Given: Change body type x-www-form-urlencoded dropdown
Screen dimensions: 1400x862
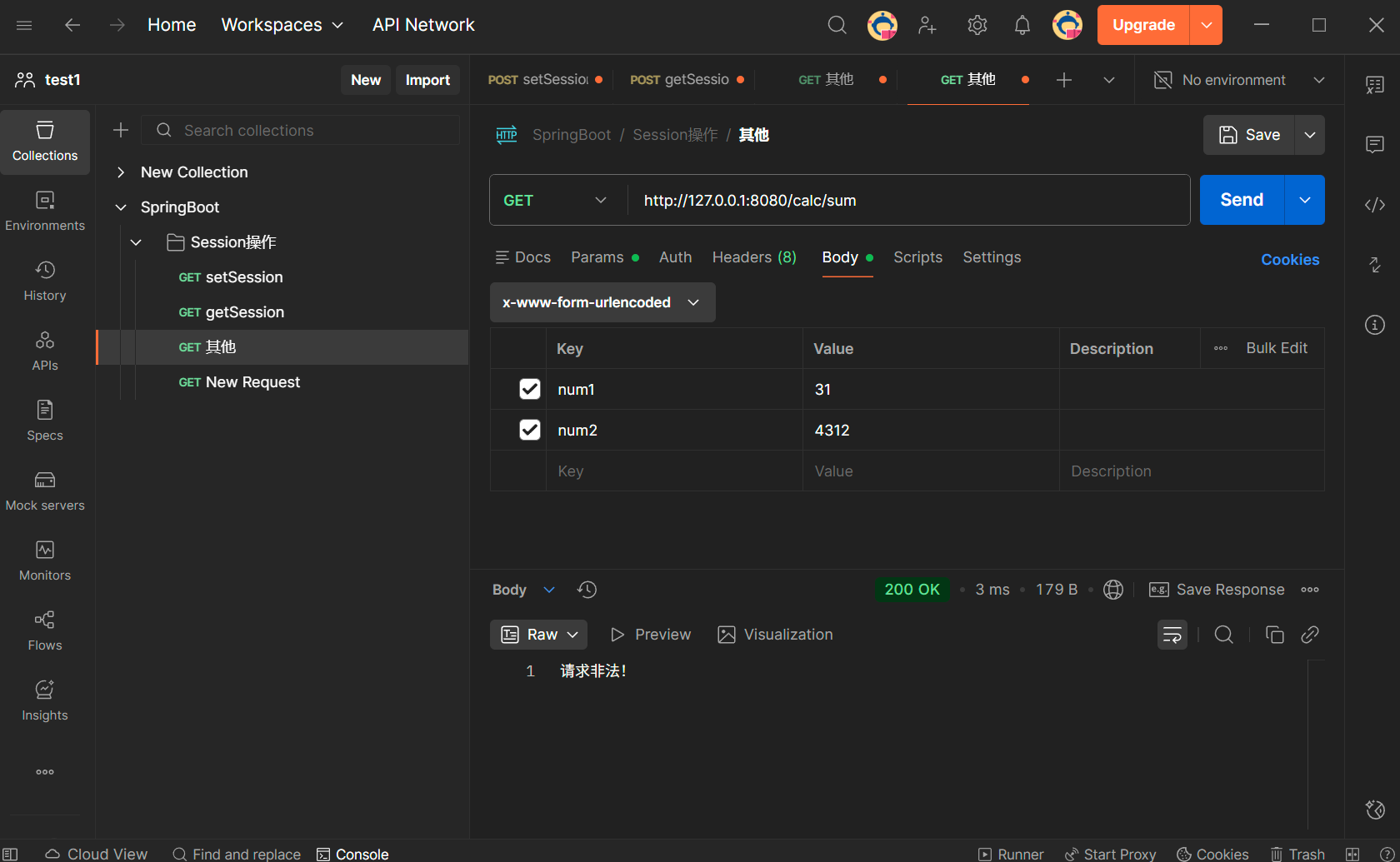Looking at the screenshot, I should point(602,302).
